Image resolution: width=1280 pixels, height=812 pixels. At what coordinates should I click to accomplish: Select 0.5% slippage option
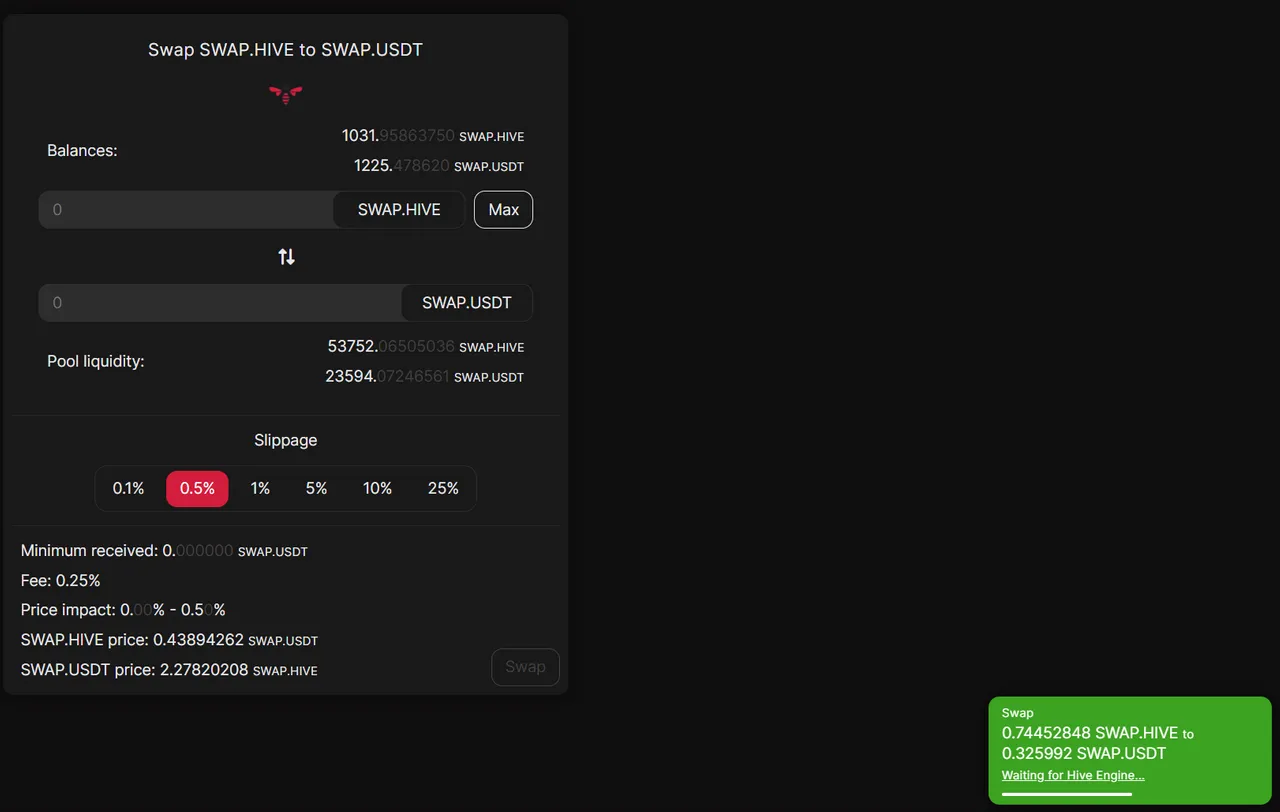(197, 488)
